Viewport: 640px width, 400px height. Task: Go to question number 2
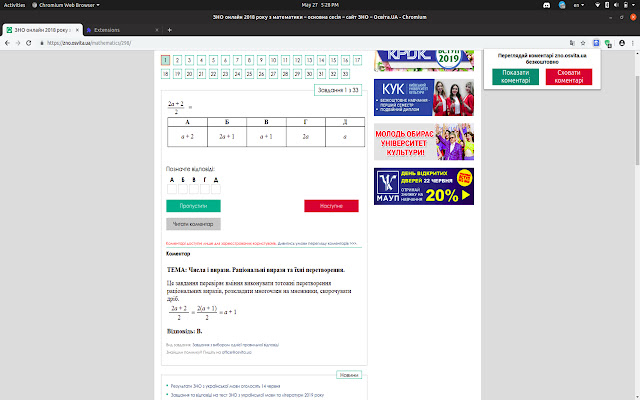(x=177, y=60)
